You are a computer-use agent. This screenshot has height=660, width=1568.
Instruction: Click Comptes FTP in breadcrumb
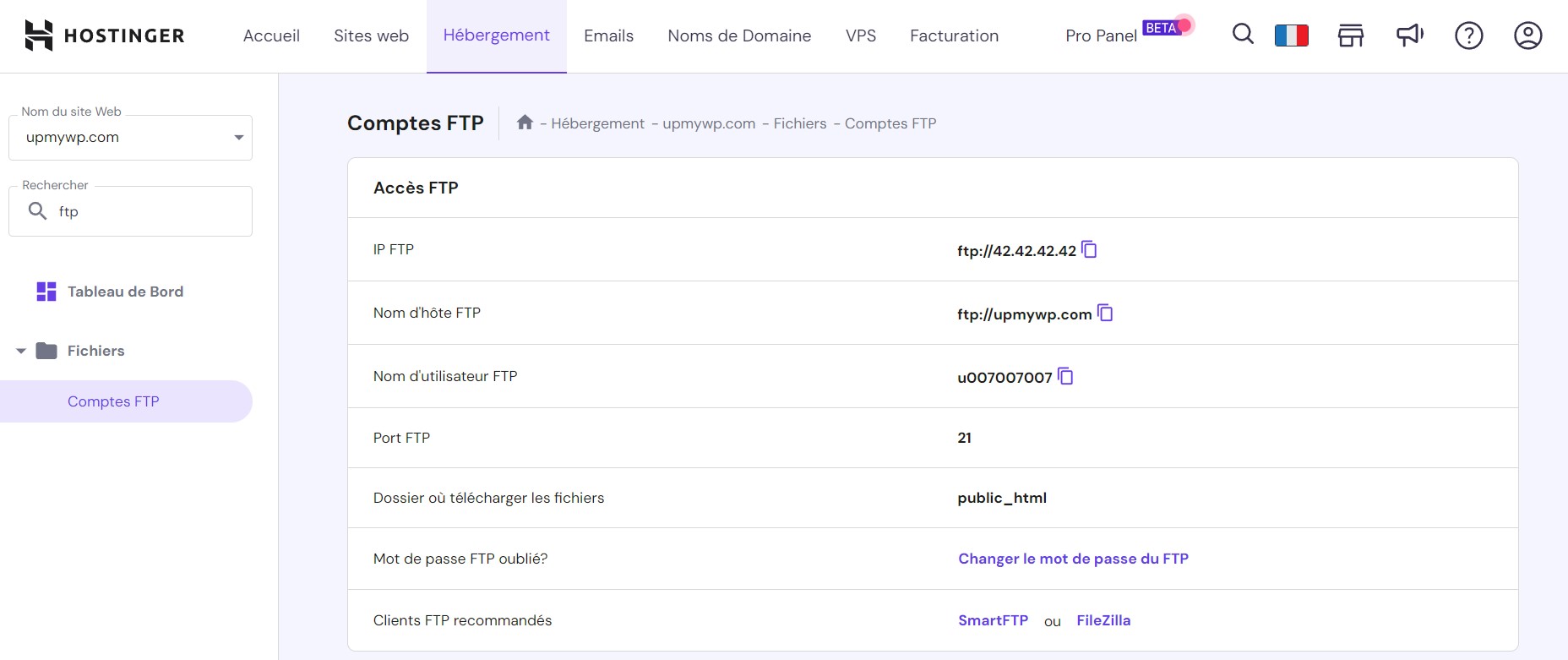coord(890,123)
